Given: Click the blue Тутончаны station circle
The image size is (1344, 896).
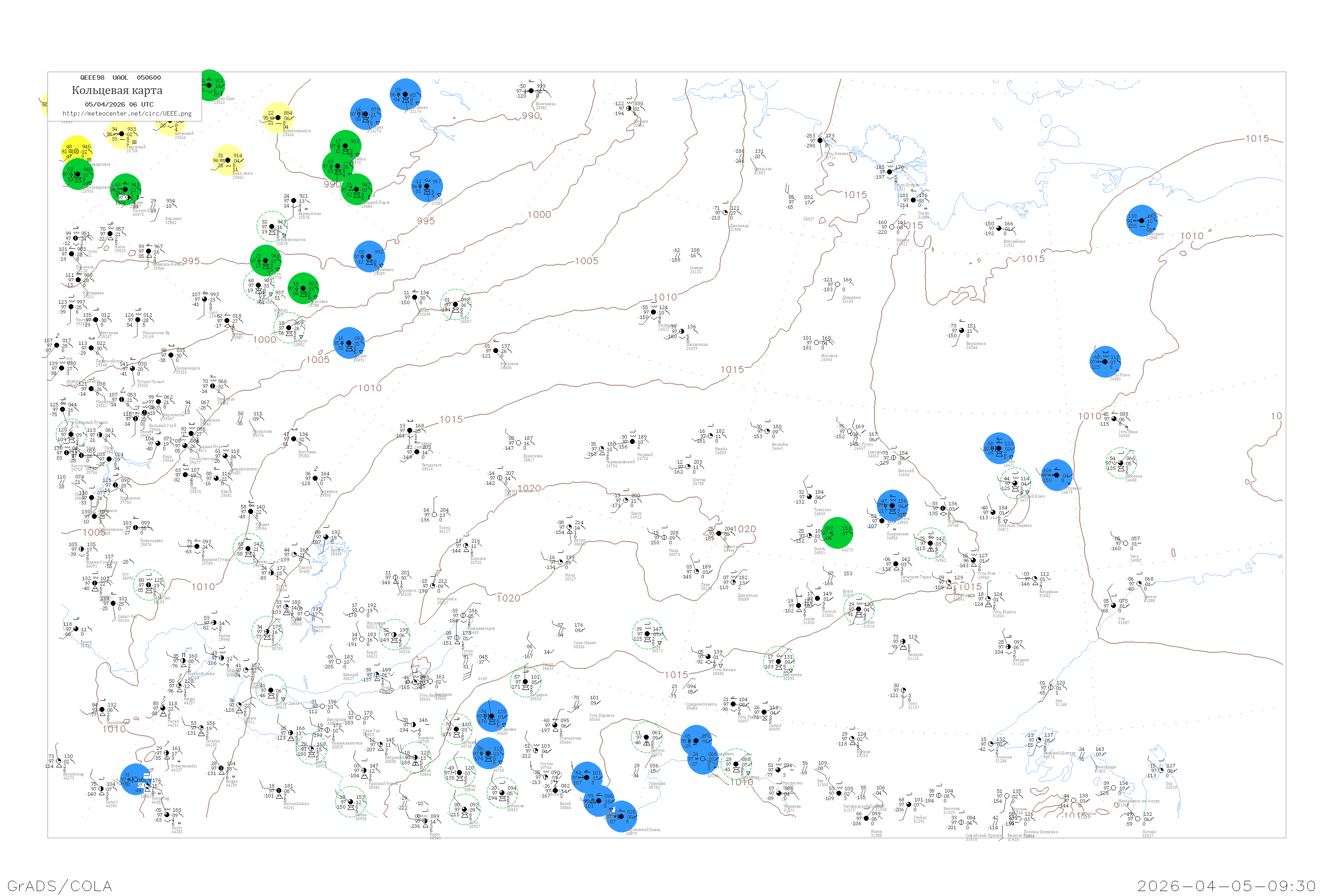Looking at the screenshot, I should pos(369,257).
